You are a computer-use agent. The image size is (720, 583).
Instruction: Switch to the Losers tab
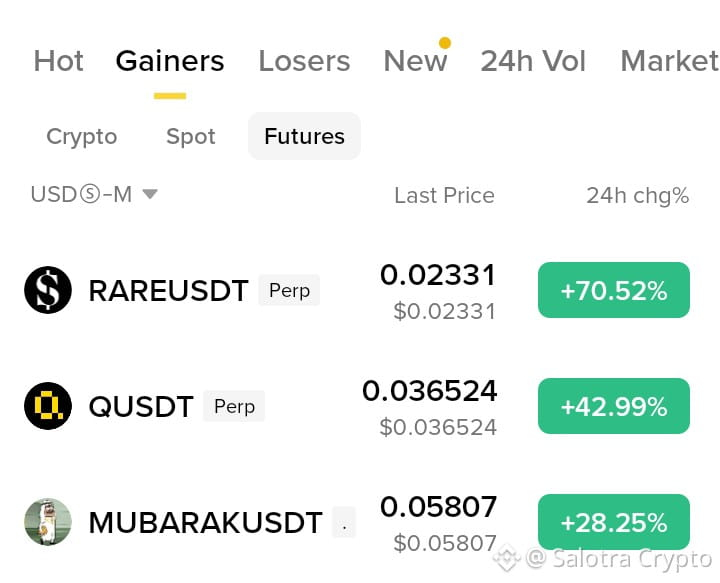(x=304, y=61)
